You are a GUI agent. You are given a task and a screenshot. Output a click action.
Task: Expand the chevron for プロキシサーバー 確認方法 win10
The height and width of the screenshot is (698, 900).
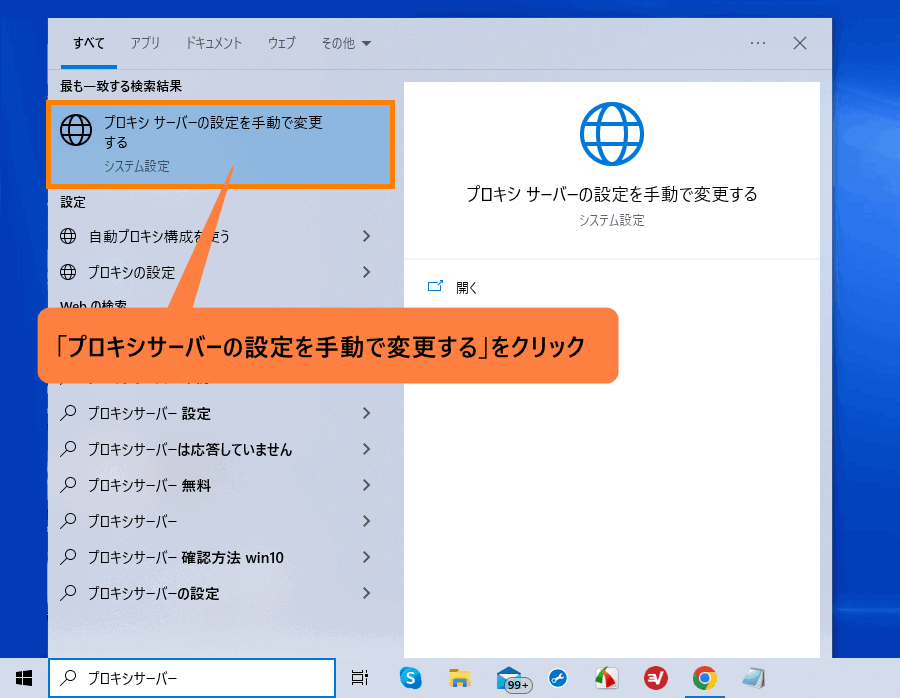coord(367,557)
